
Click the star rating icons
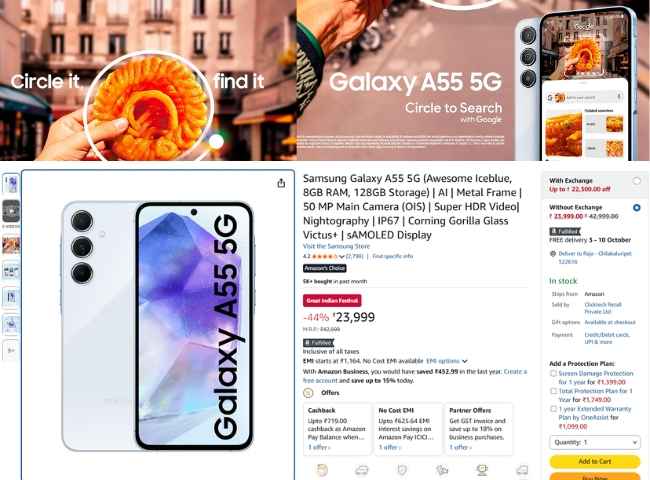(x=325, y=257)
